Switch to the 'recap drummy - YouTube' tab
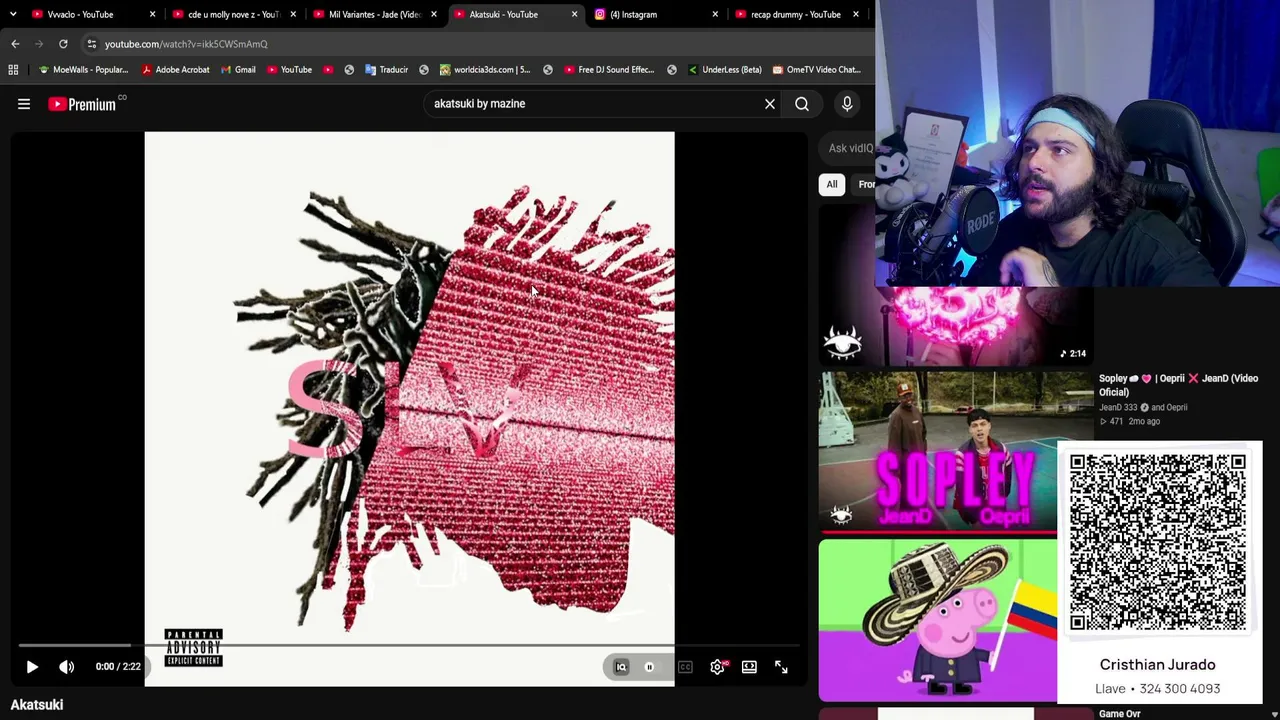The image size is (1280, 720). pyautogui.click(x=796, y=14)
